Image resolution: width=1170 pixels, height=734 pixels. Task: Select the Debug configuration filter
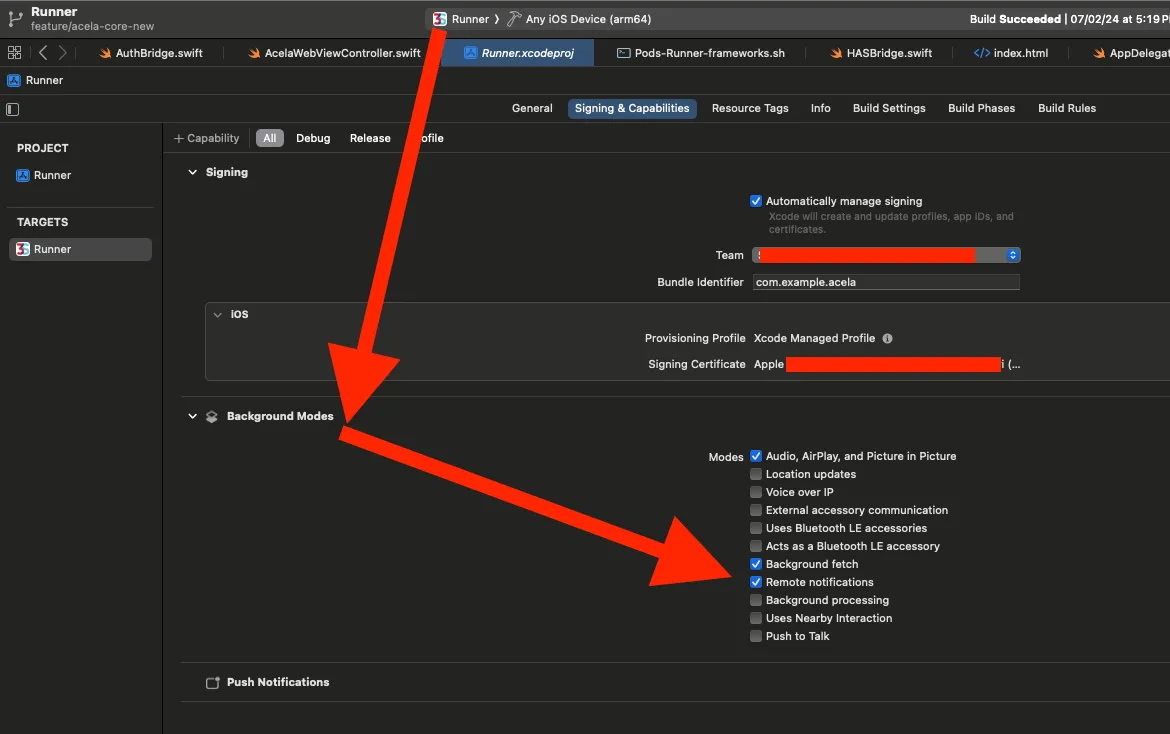313,139
